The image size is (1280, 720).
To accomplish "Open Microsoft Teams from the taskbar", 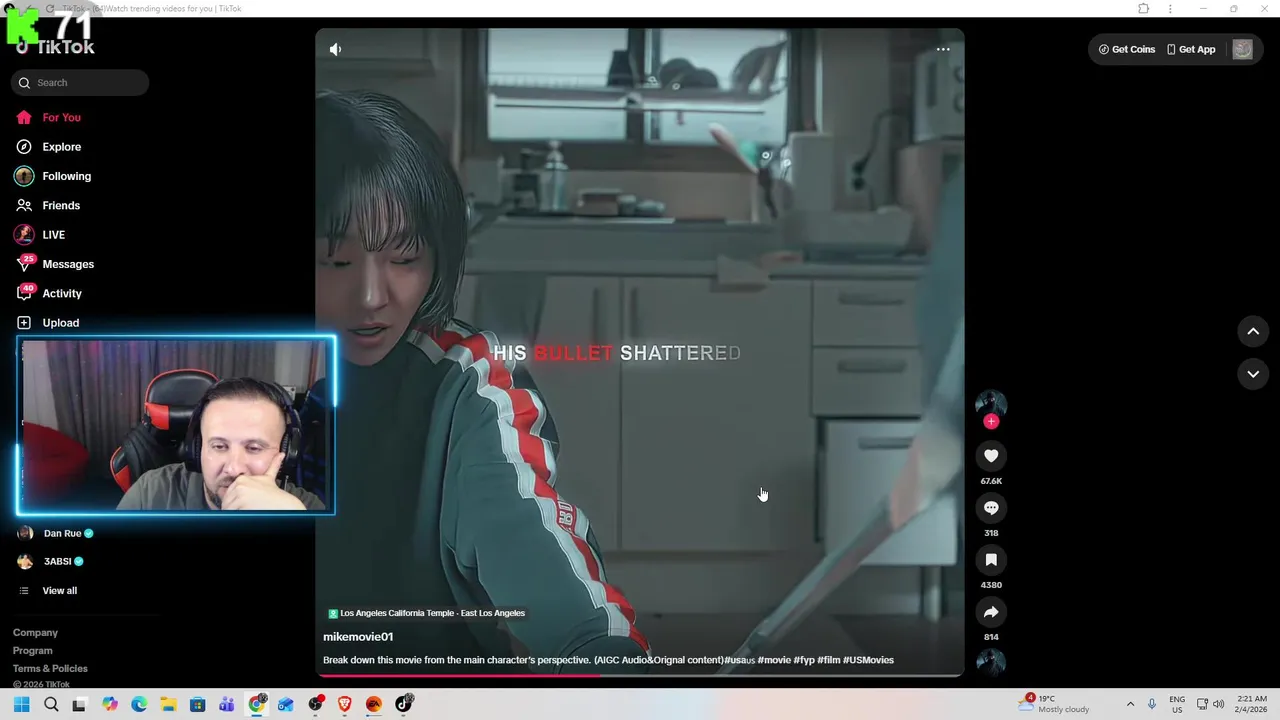I will pyautogui.click(x=227, y=704).
